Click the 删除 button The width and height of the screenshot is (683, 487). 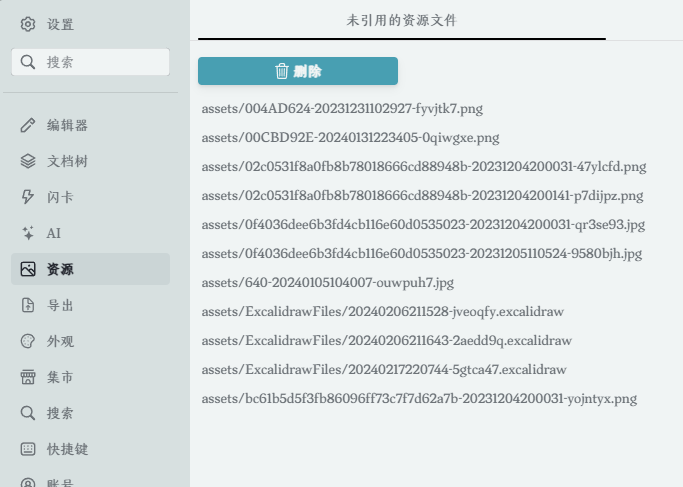[x=298, y=71]
